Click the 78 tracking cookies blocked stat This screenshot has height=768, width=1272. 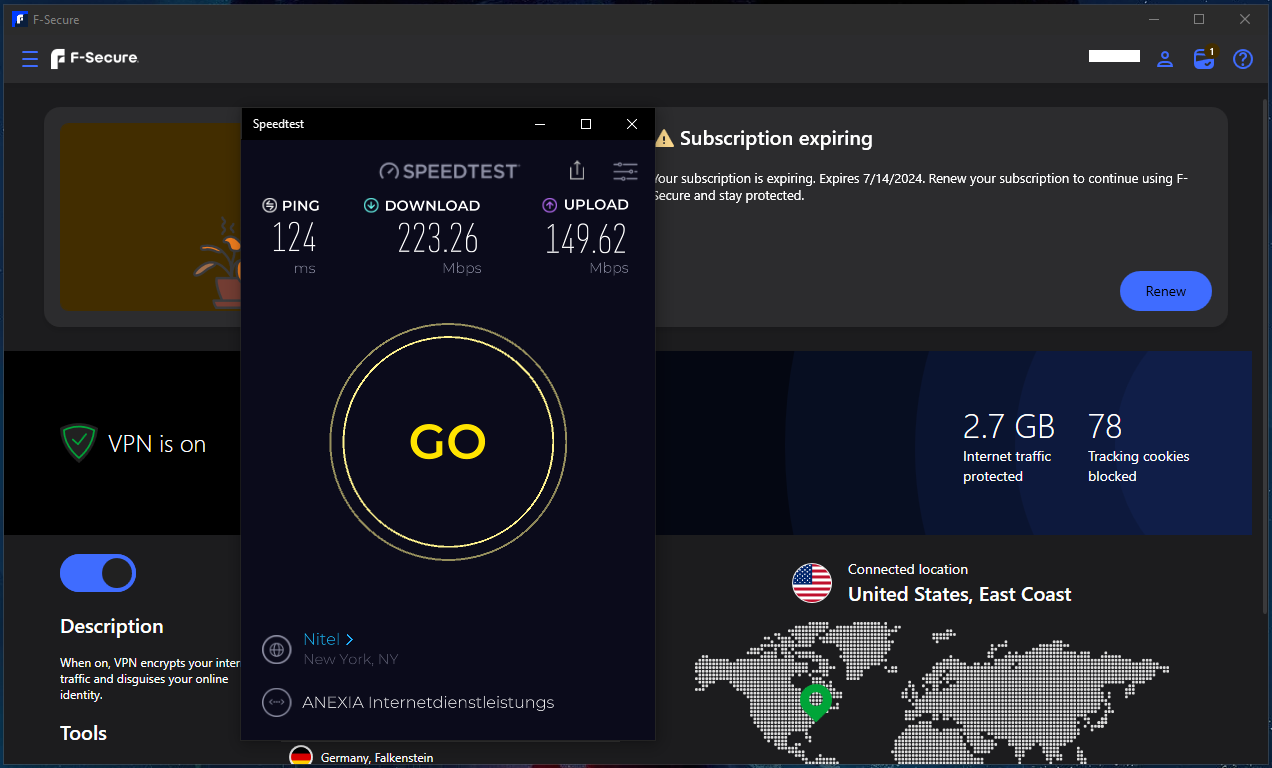1138,447
